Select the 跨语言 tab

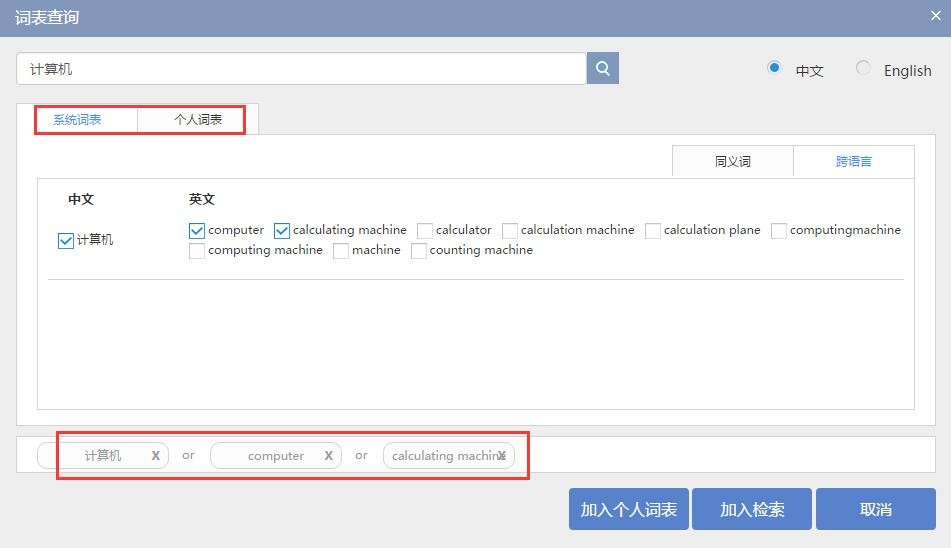click(853, 161)
